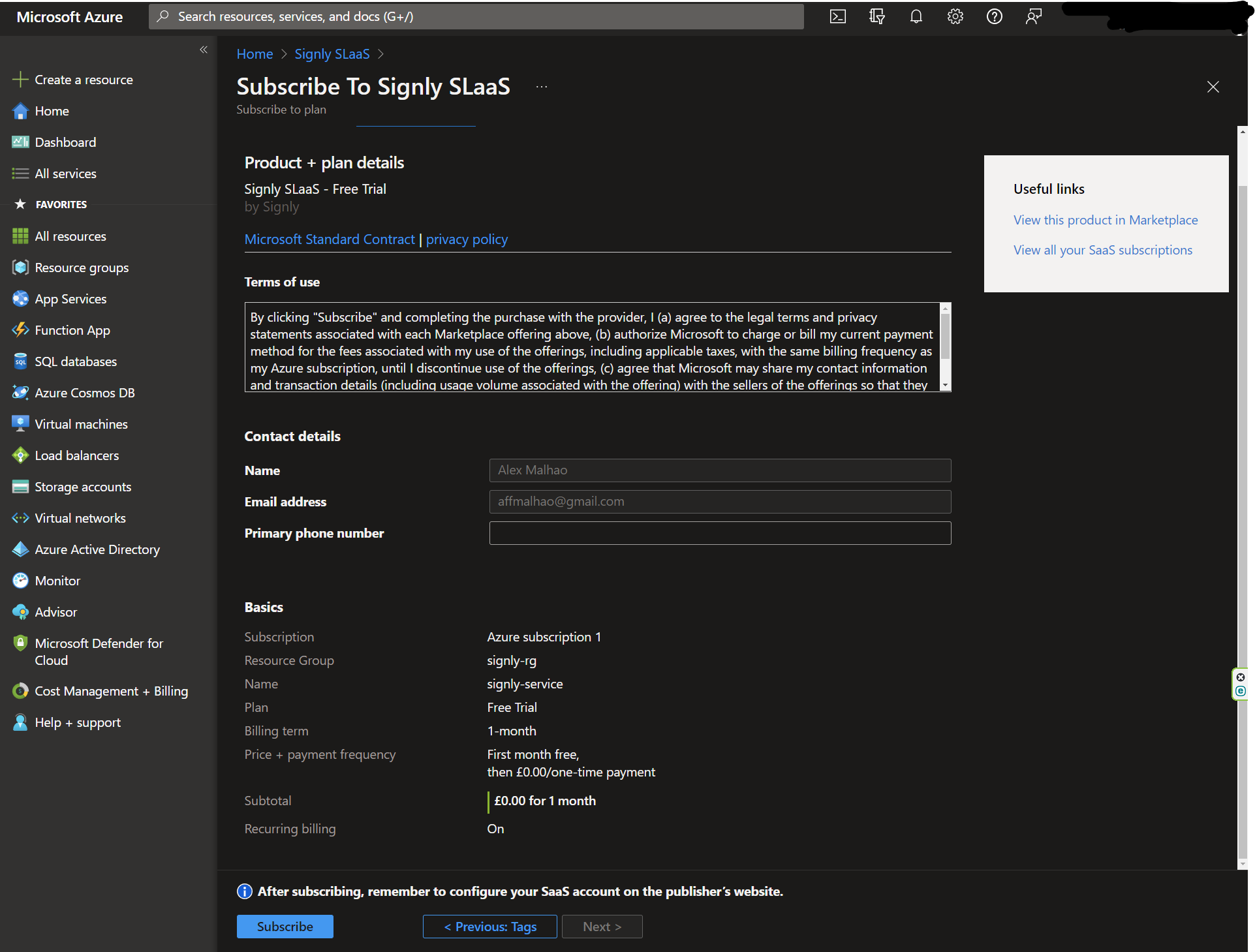Click the Previous: Tags button
Viewport: 1255px width, 952px height.
coord(489,927)
